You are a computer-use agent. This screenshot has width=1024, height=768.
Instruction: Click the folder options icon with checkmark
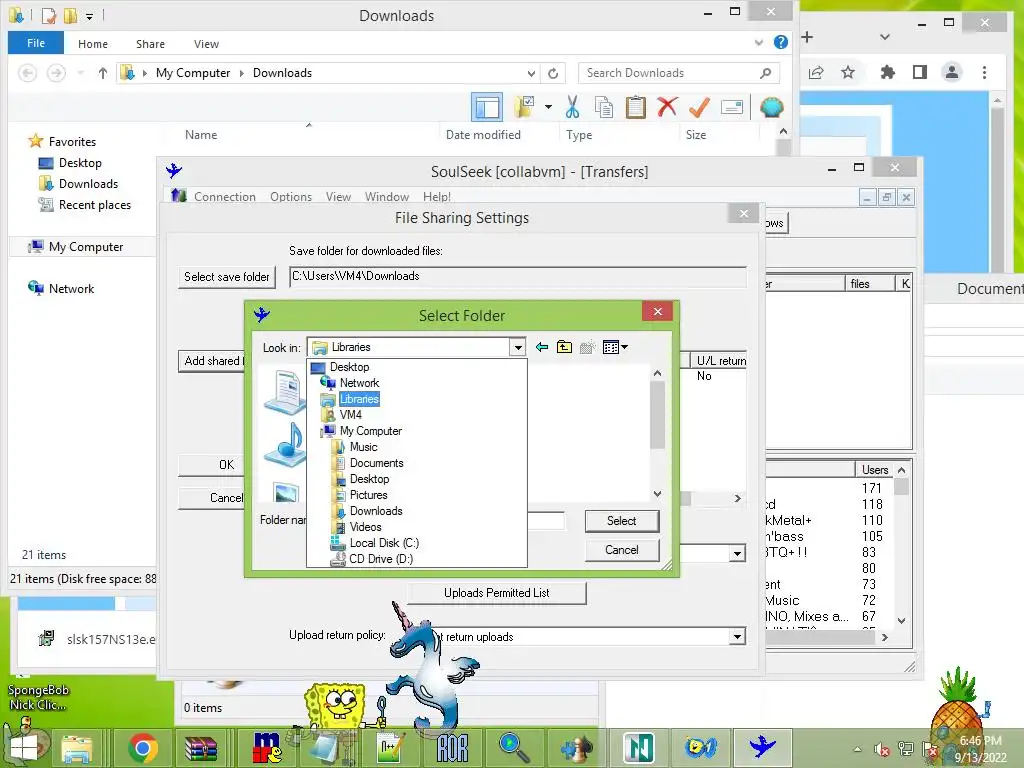(524, 106)
